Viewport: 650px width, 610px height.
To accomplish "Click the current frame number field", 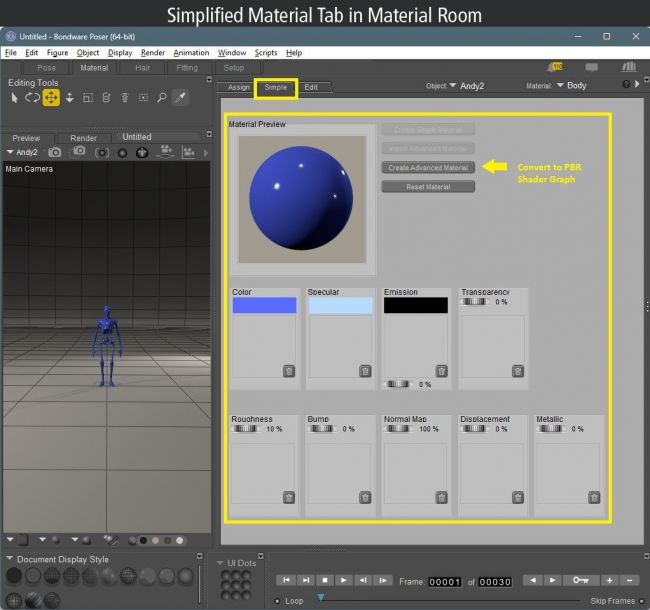I will (x=445, y=581).
